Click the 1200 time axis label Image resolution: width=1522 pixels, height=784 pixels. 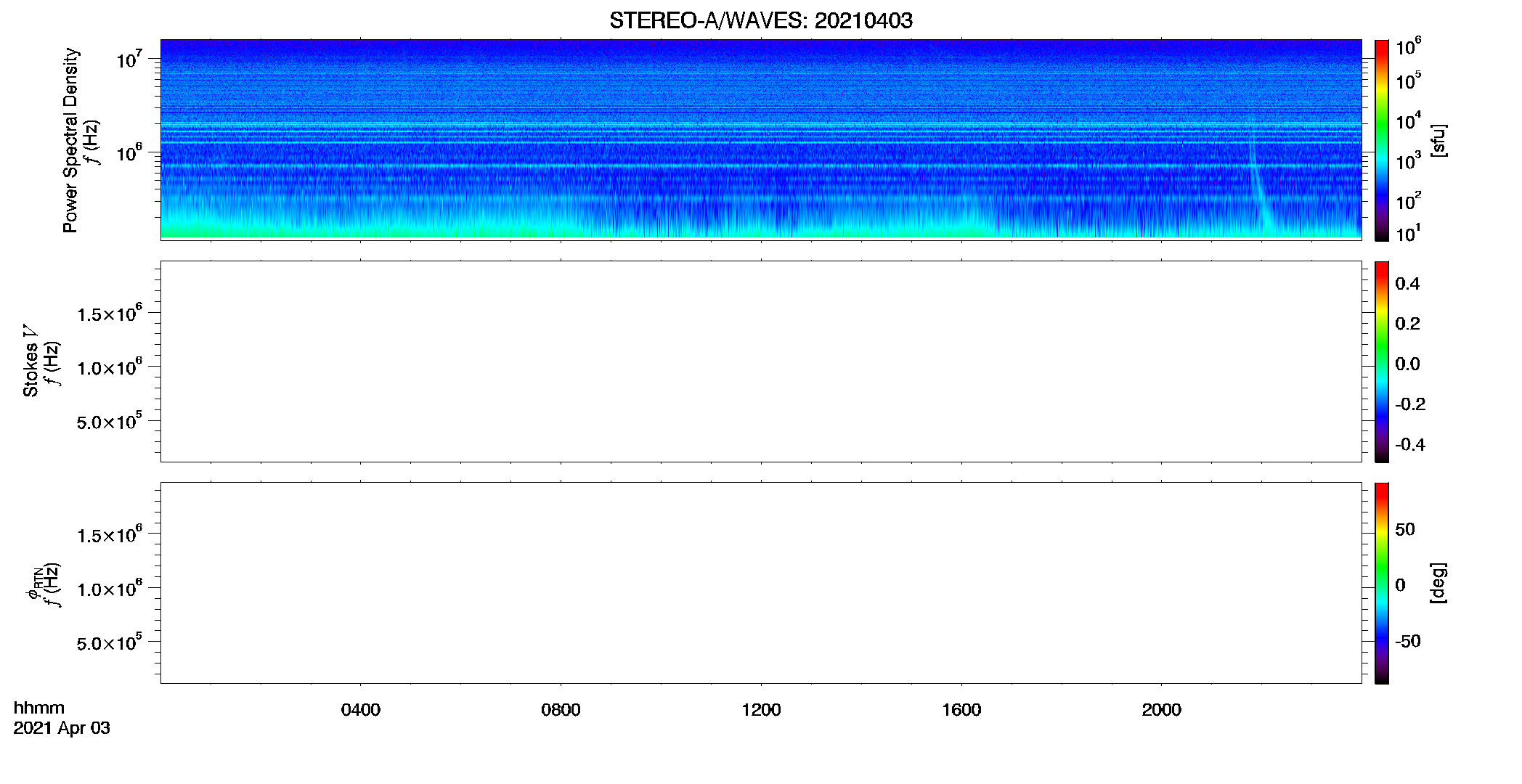pyautogui.click(x=761, y=710)
